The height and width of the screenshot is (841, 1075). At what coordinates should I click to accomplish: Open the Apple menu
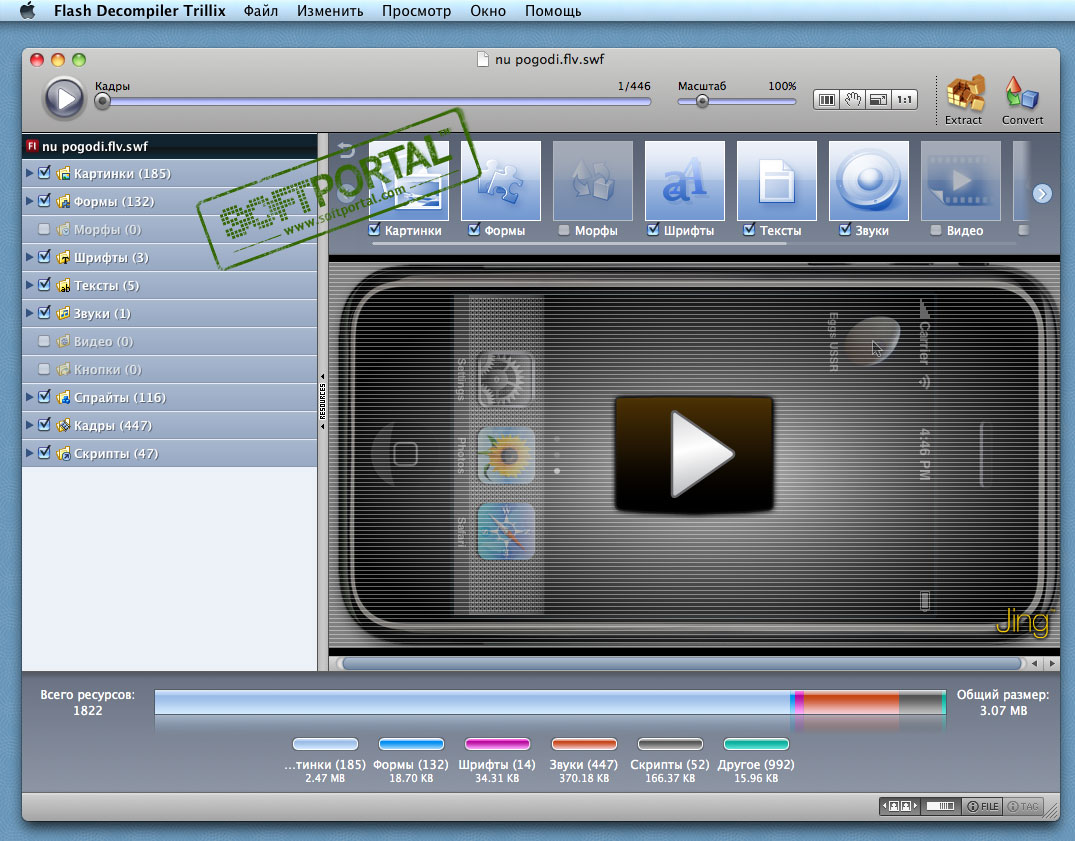pyautogui.click(x=27, y=11)
